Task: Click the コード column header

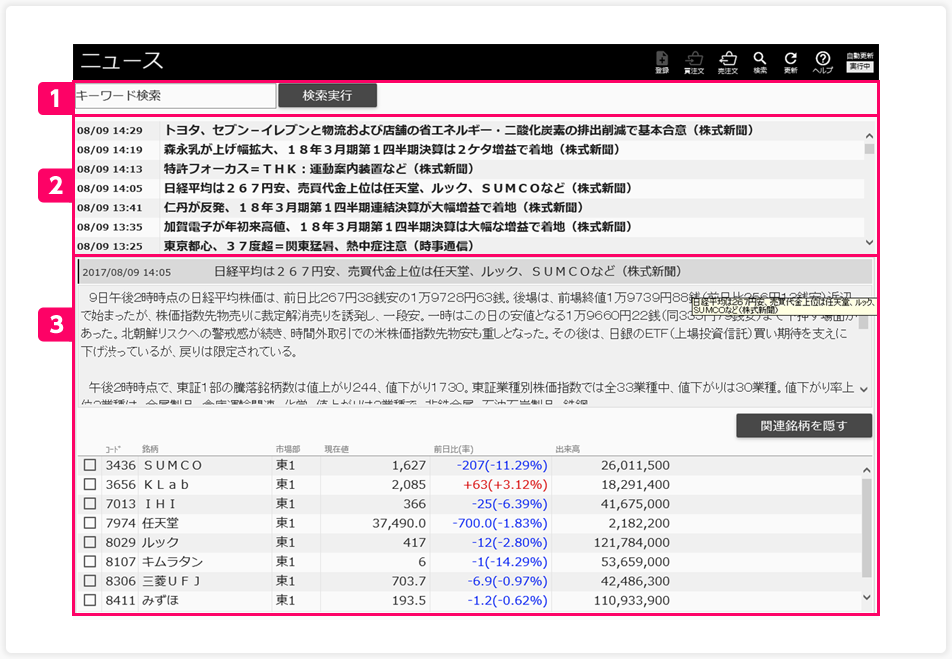Action: click(113, 449)
